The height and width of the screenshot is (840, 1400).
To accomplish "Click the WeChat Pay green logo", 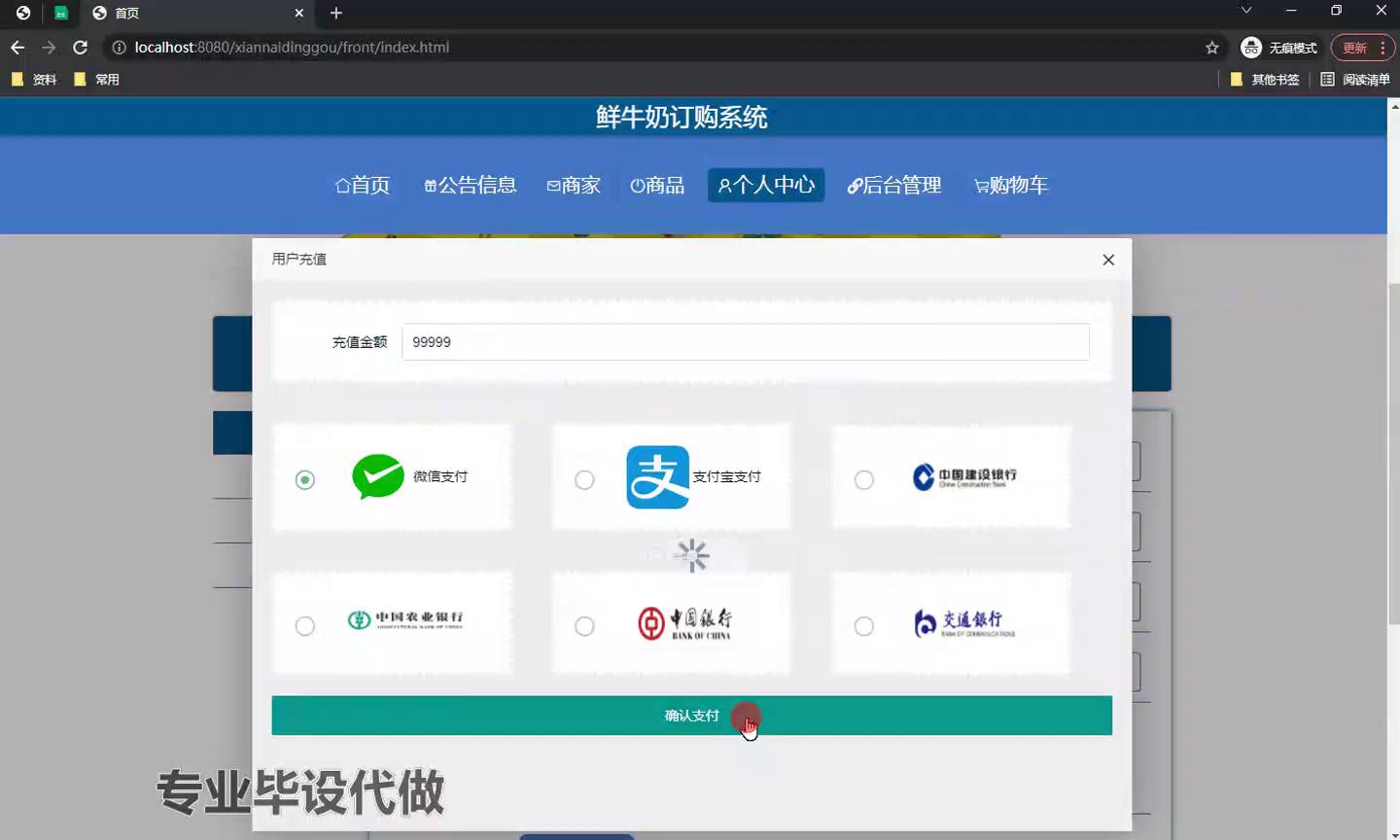I will pos(377,476).
